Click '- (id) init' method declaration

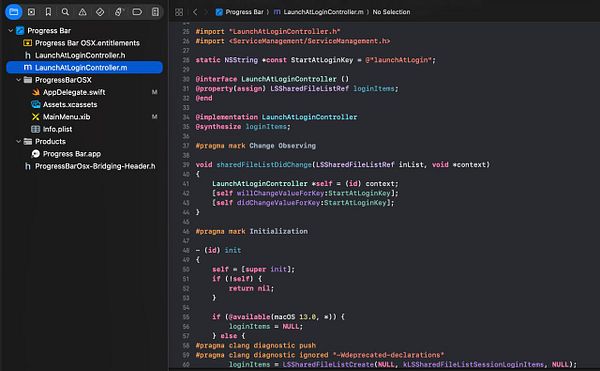[x=218, y=250]
